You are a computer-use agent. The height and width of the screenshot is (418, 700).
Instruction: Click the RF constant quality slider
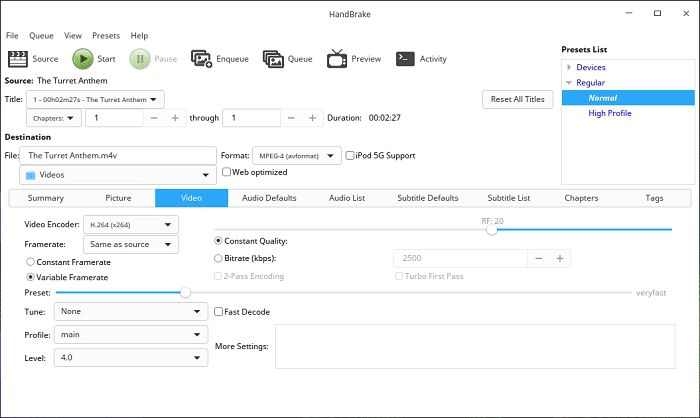point(492,229)
